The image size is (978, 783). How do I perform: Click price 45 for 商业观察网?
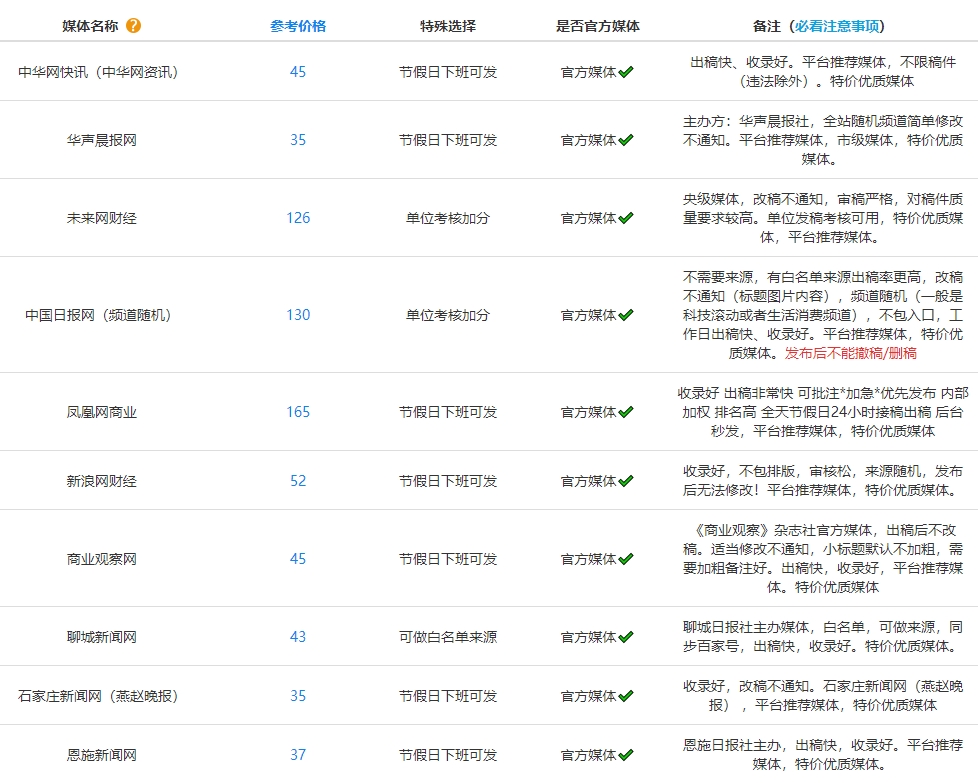coord(298,559)
